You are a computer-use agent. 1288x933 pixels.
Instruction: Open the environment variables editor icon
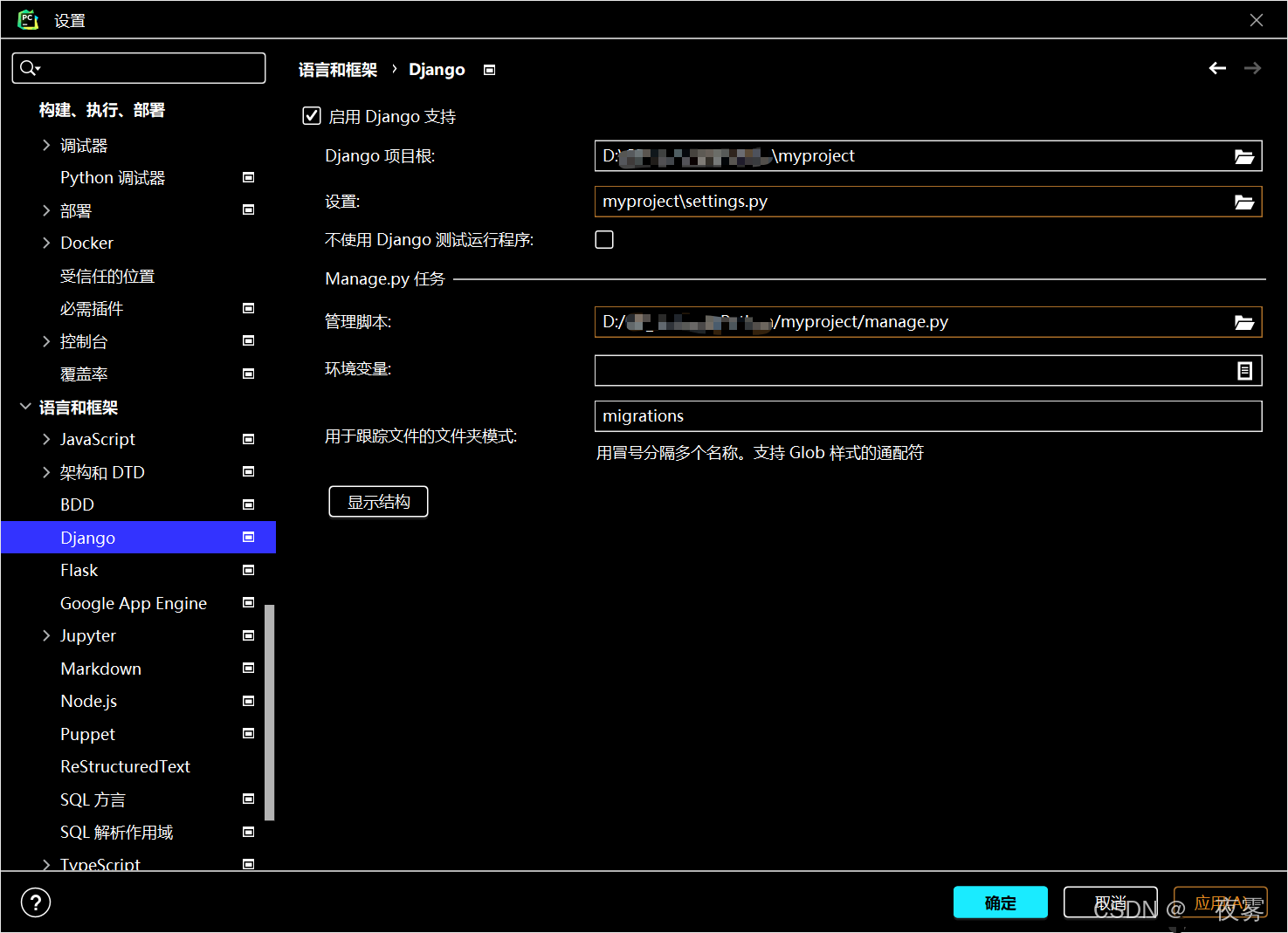[1244, 370]
